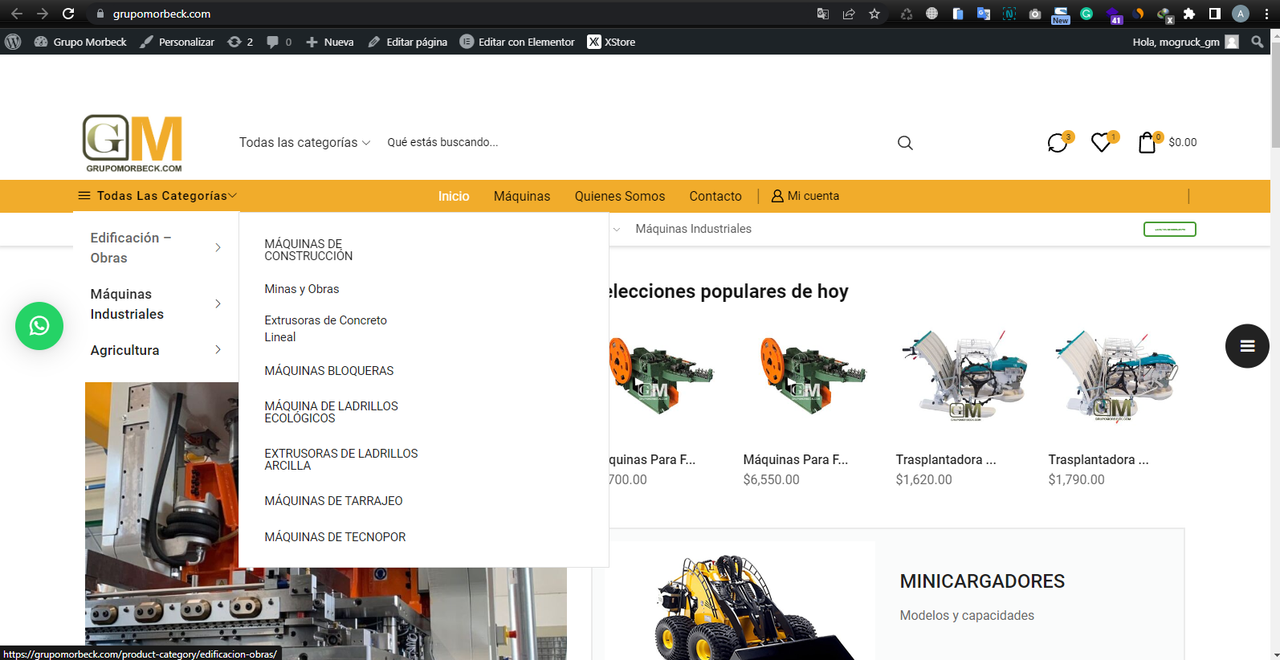The width and height of the screenshot is (1280, 660).
Task: Open Inicio in the main menu
Action: 454,196
